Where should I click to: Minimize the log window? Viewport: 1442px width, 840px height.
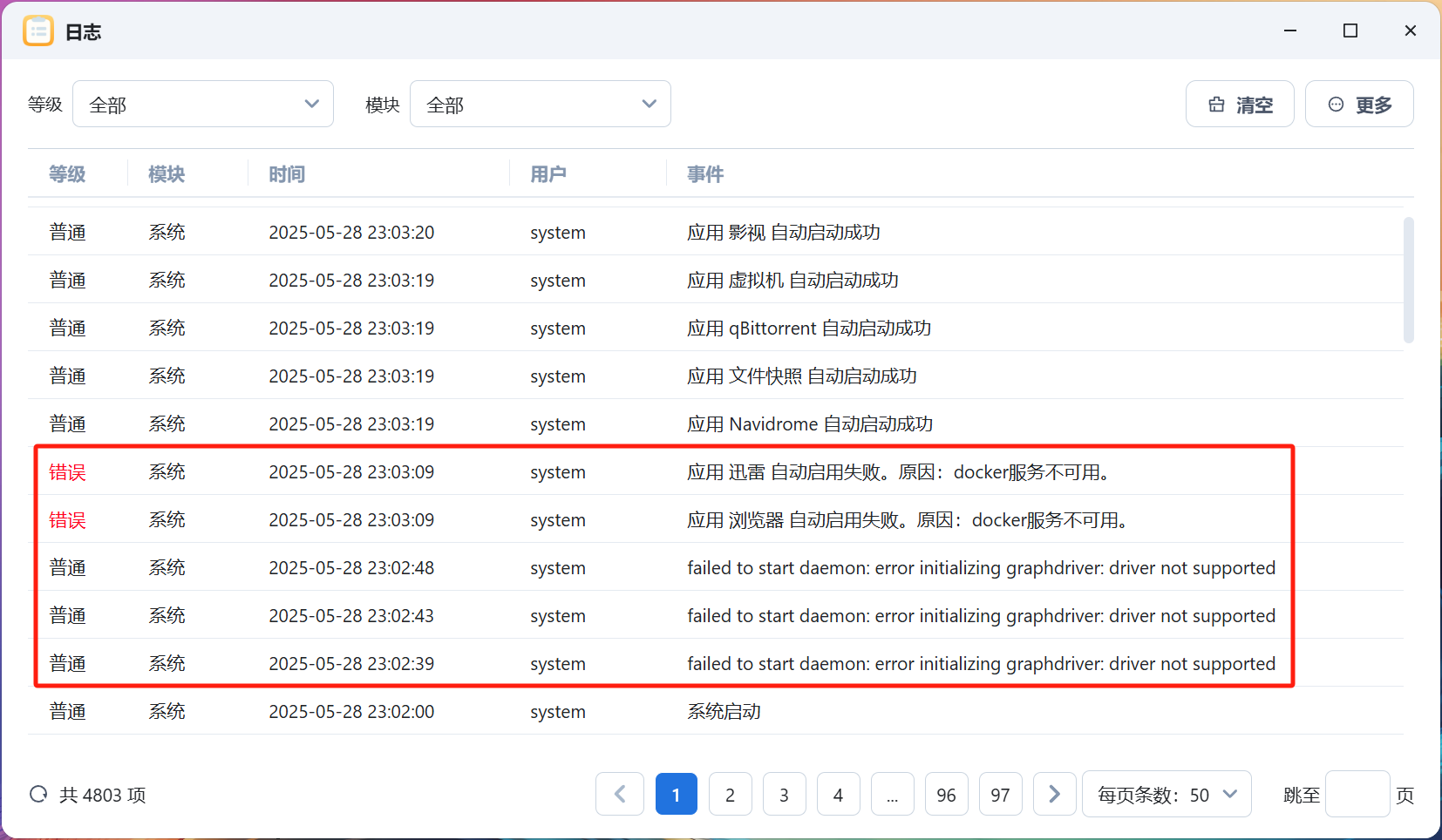[1290, 31]
